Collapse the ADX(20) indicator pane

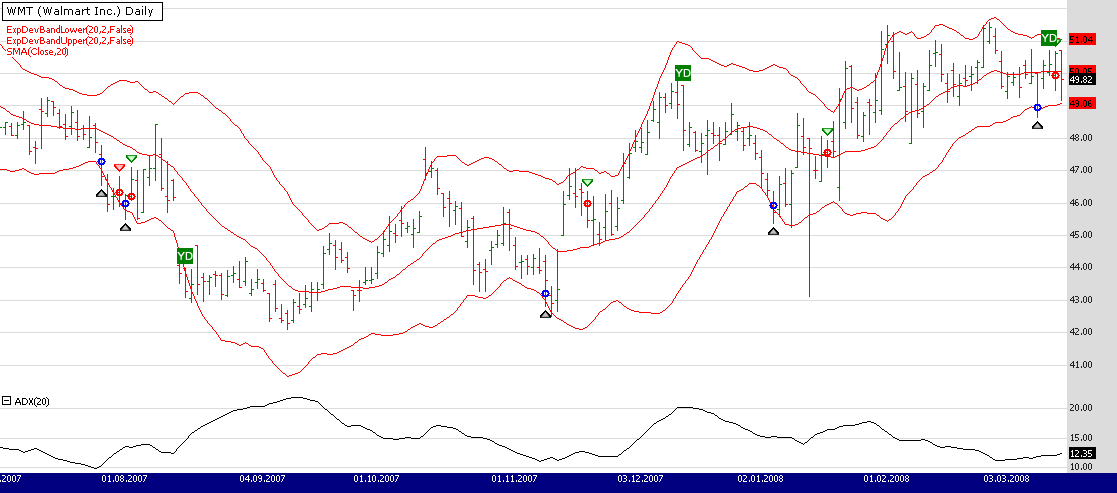pos(6,401)
